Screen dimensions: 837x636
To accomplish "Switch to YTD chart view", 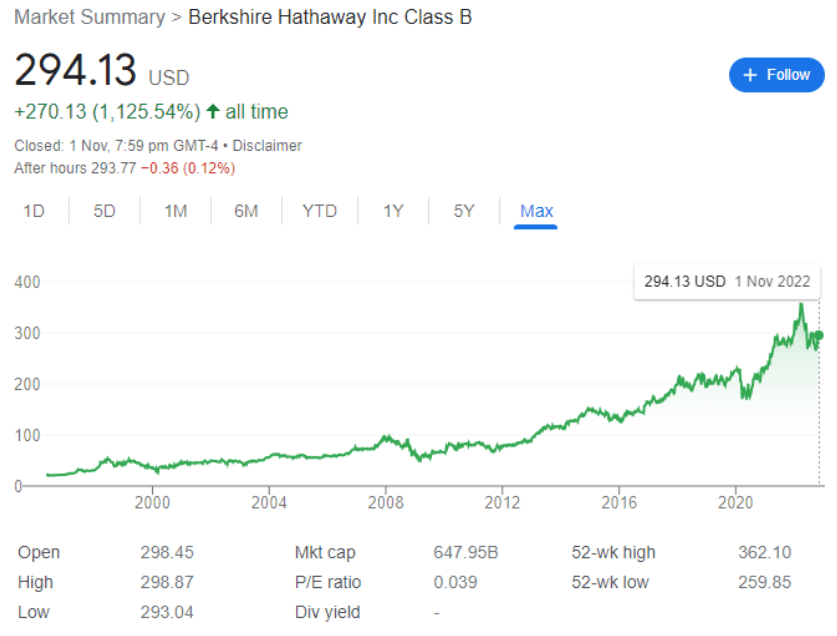I will 319,211.
